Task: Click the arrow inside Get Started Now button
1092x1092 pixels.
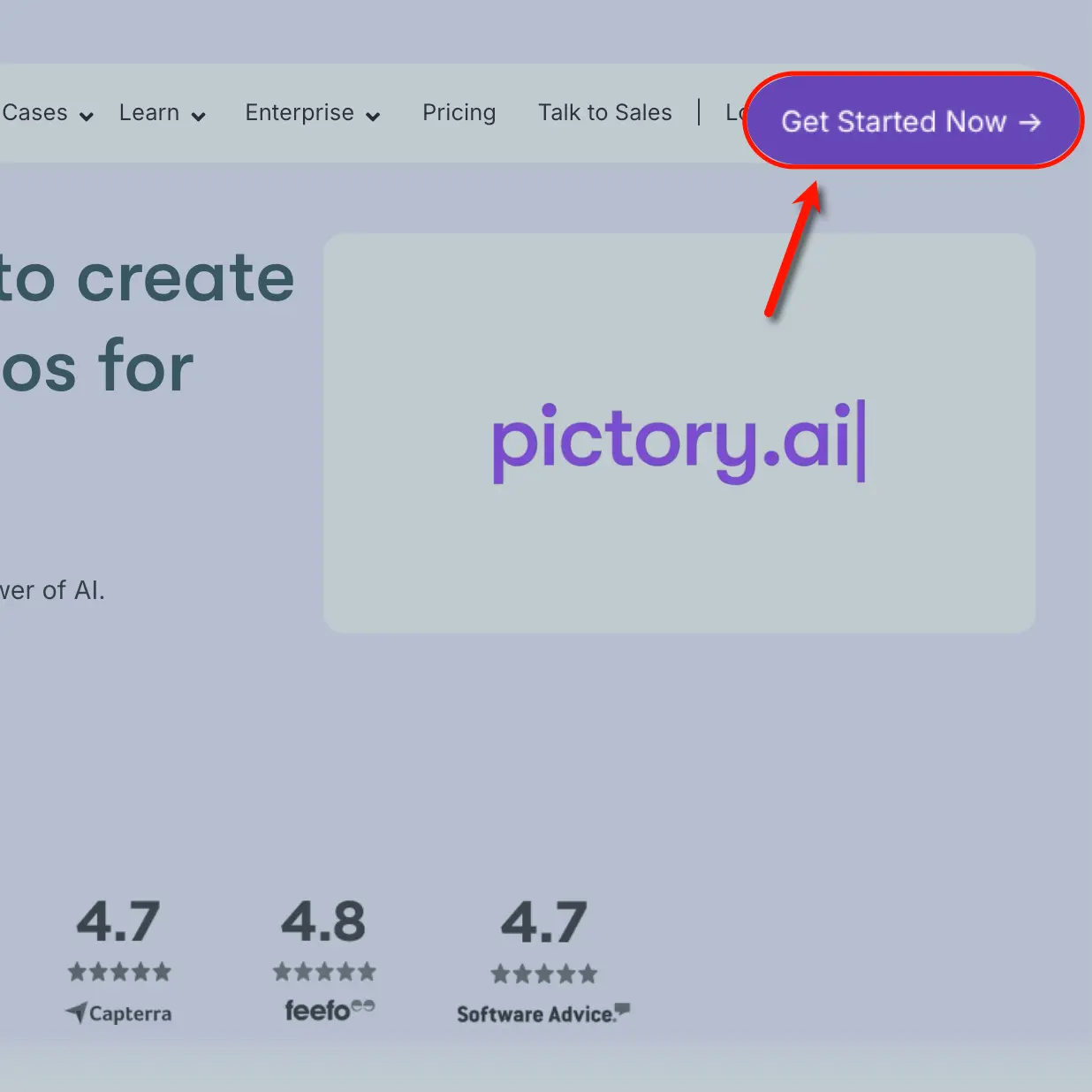Action: tap(1029, 123)
